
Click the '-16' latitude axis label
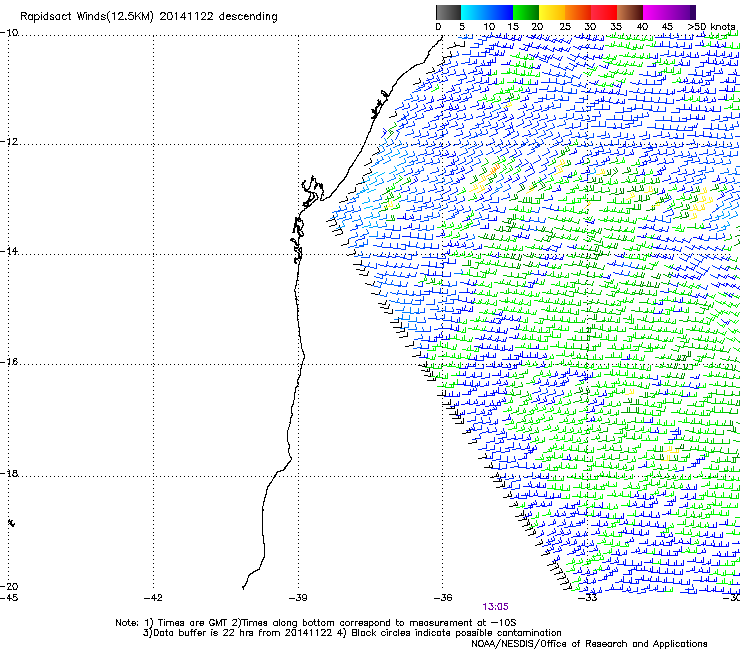pos(9,362)
